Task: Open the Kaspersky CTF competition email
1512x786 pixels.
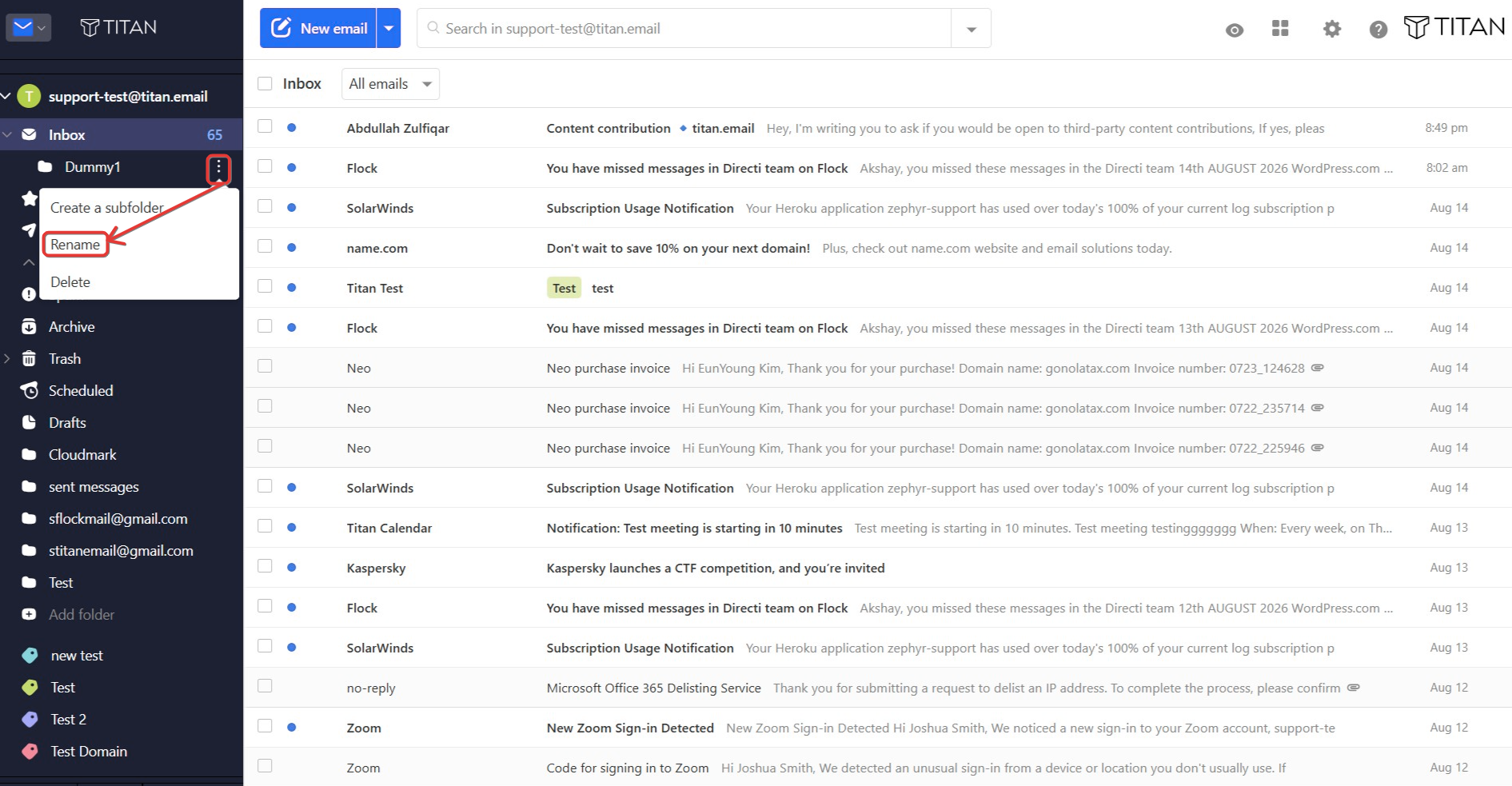Action: coord(716,568)
